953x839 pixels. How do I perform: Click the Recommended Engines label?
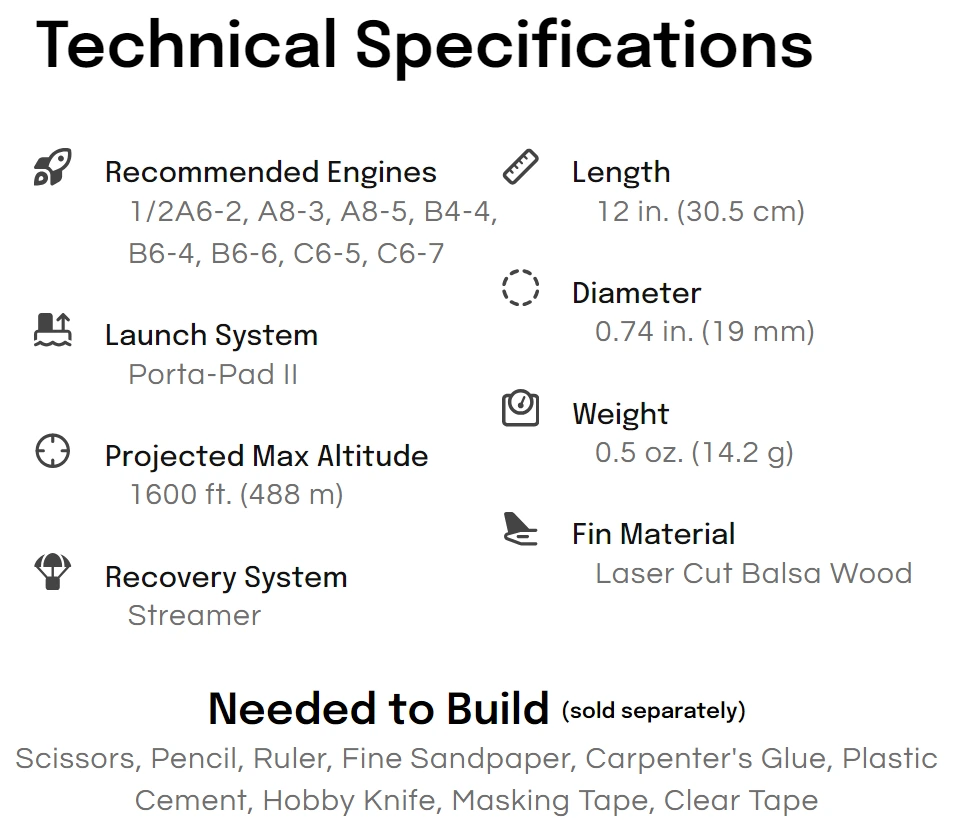270,172
